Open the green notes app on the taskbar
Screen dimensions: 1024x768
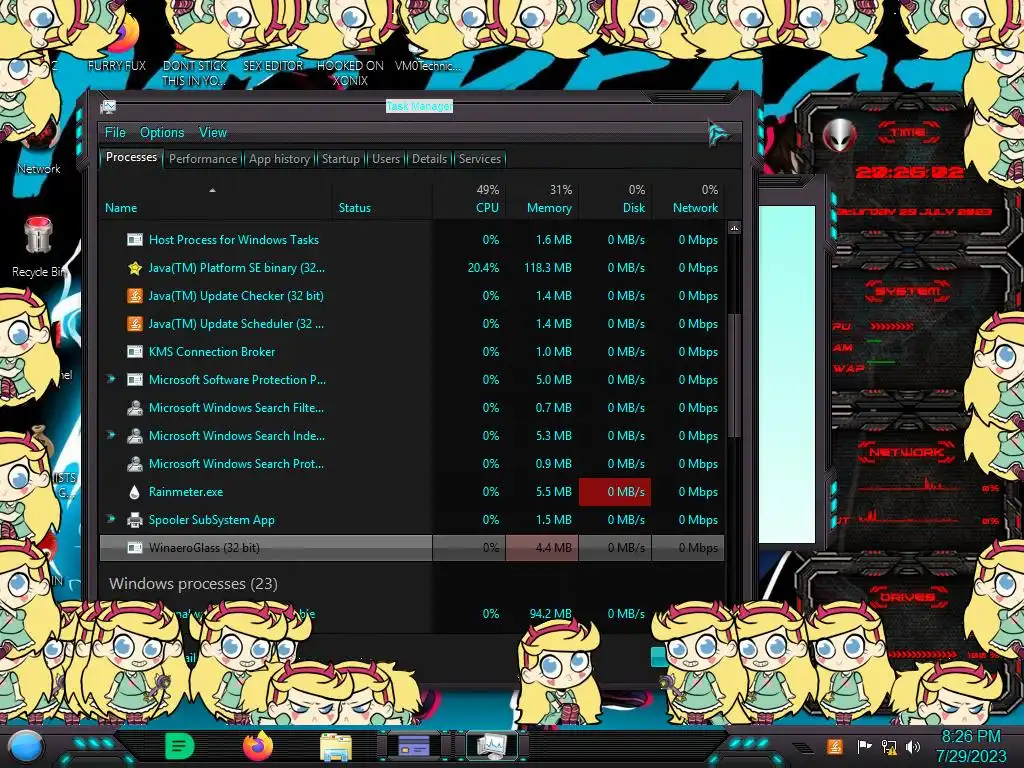tap(180, 746)
